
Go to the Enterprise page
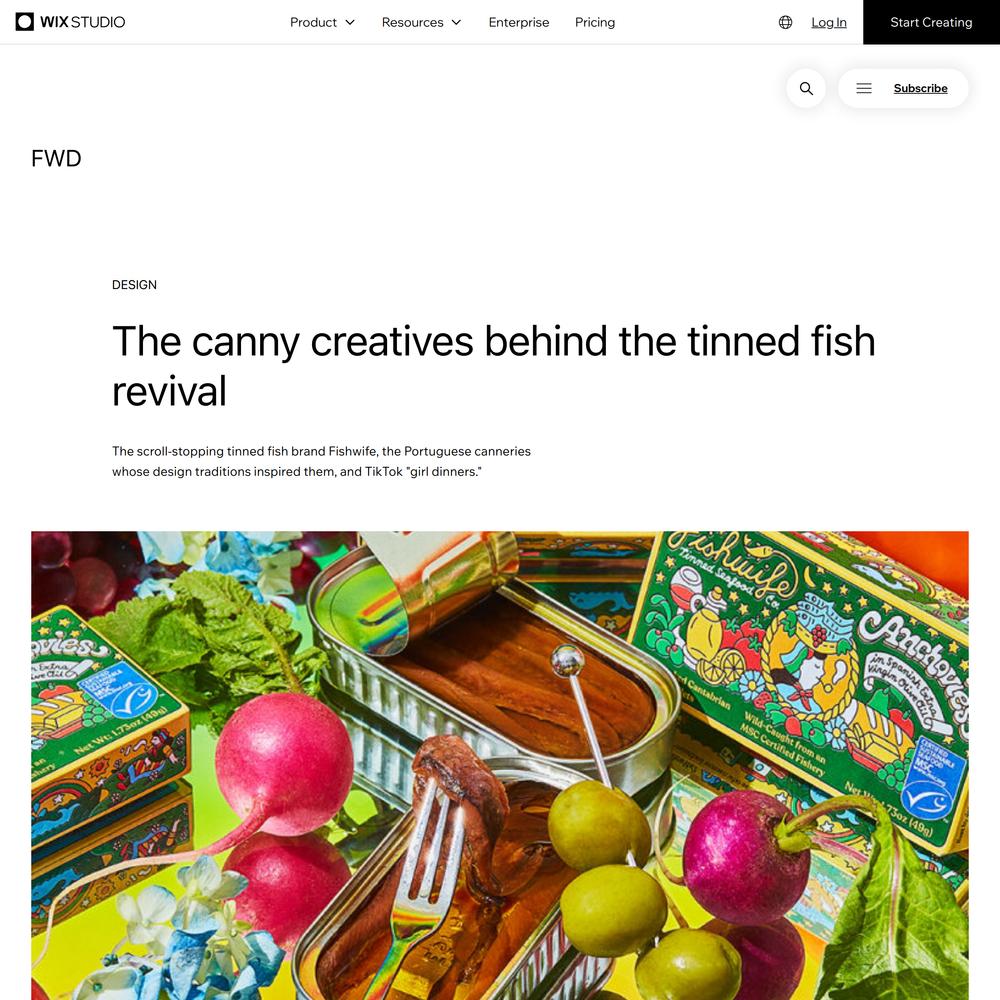pyautogui.click(x=518, y=22)
